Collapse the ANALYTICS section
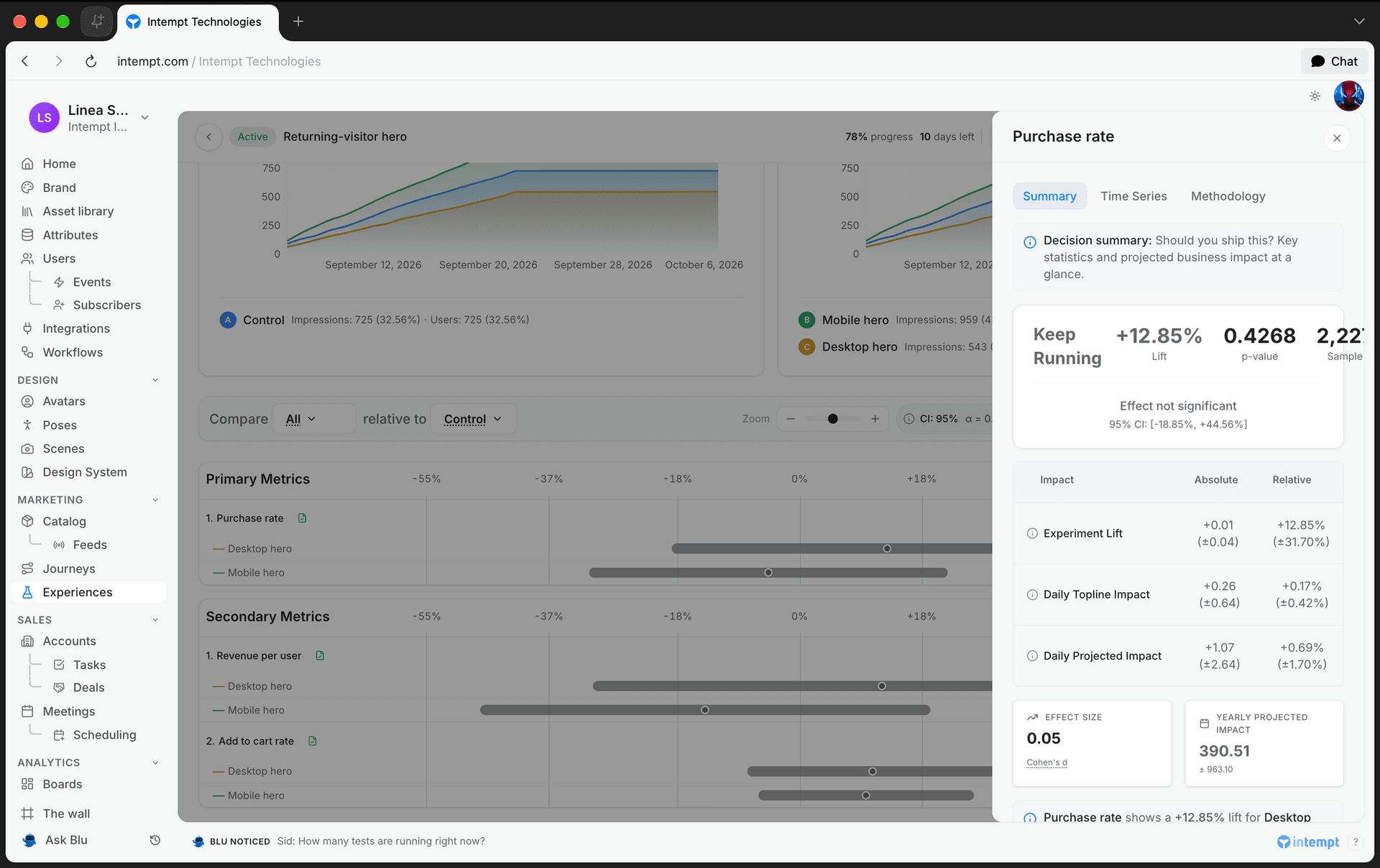Viewport: 1380px width, 868px height. tap(155, 763)
